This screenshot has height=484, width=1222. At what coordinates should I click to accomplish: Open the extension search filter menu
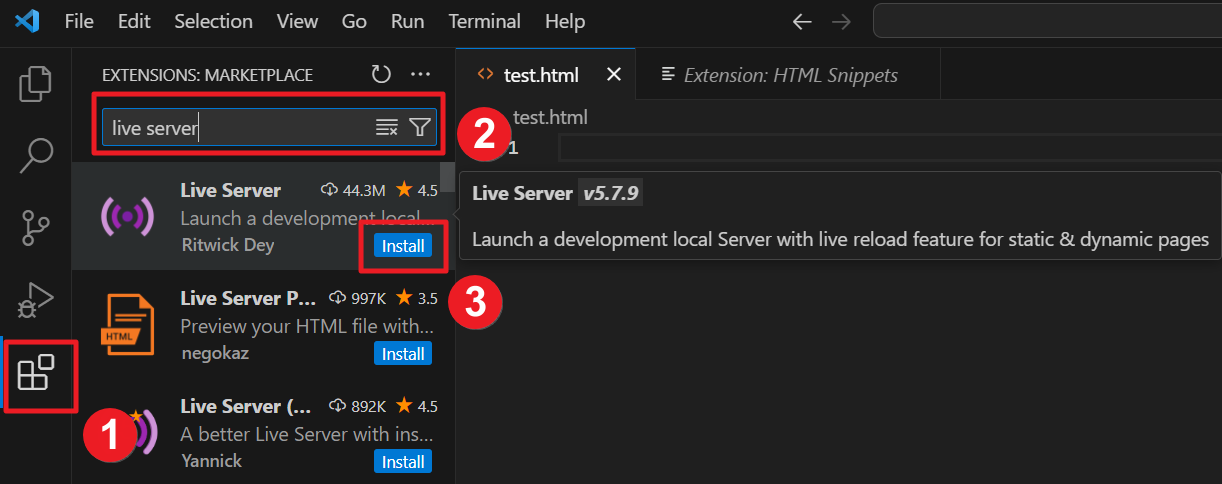[x=420, y=127]
